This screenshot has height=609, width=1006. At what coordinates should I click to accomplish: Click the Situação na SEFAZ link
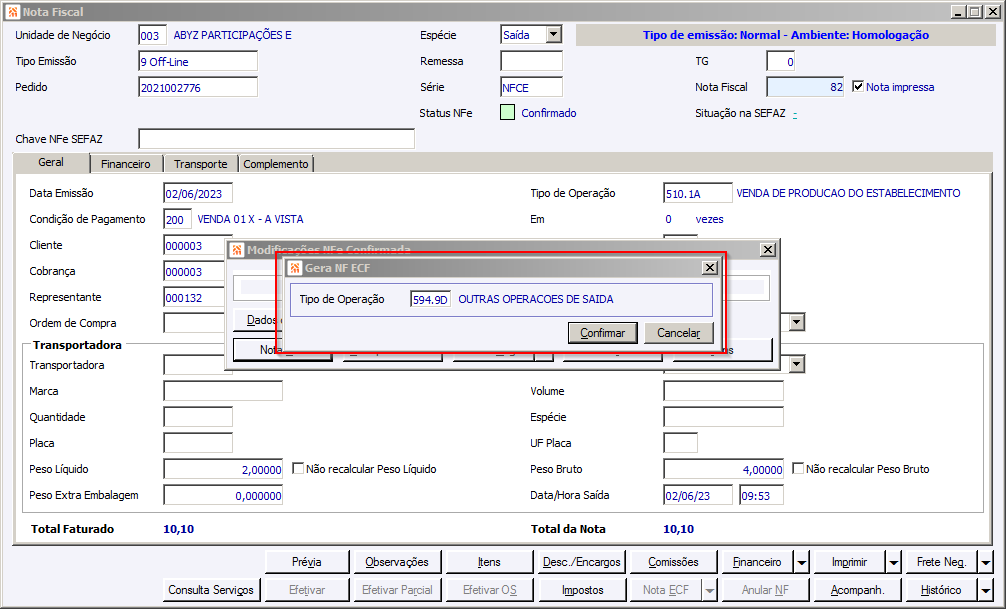pyautogui.click(x=795, y=113)
